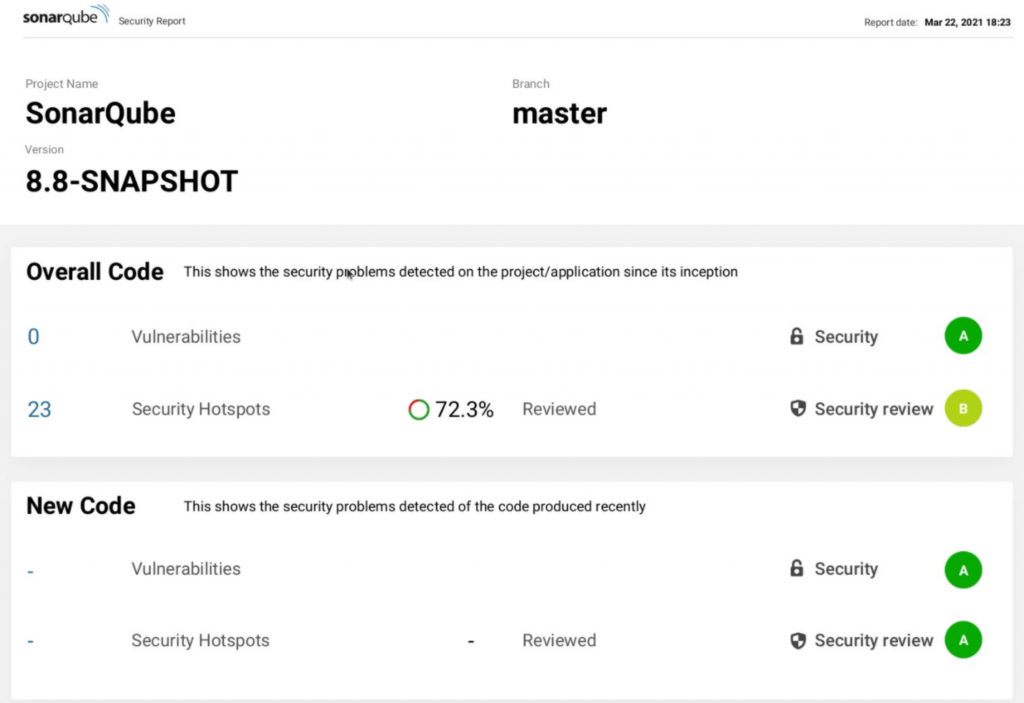This screenshot has width=1024, height=703.
Task: Click the Overall Code section heading
Action: coord(95,272)
